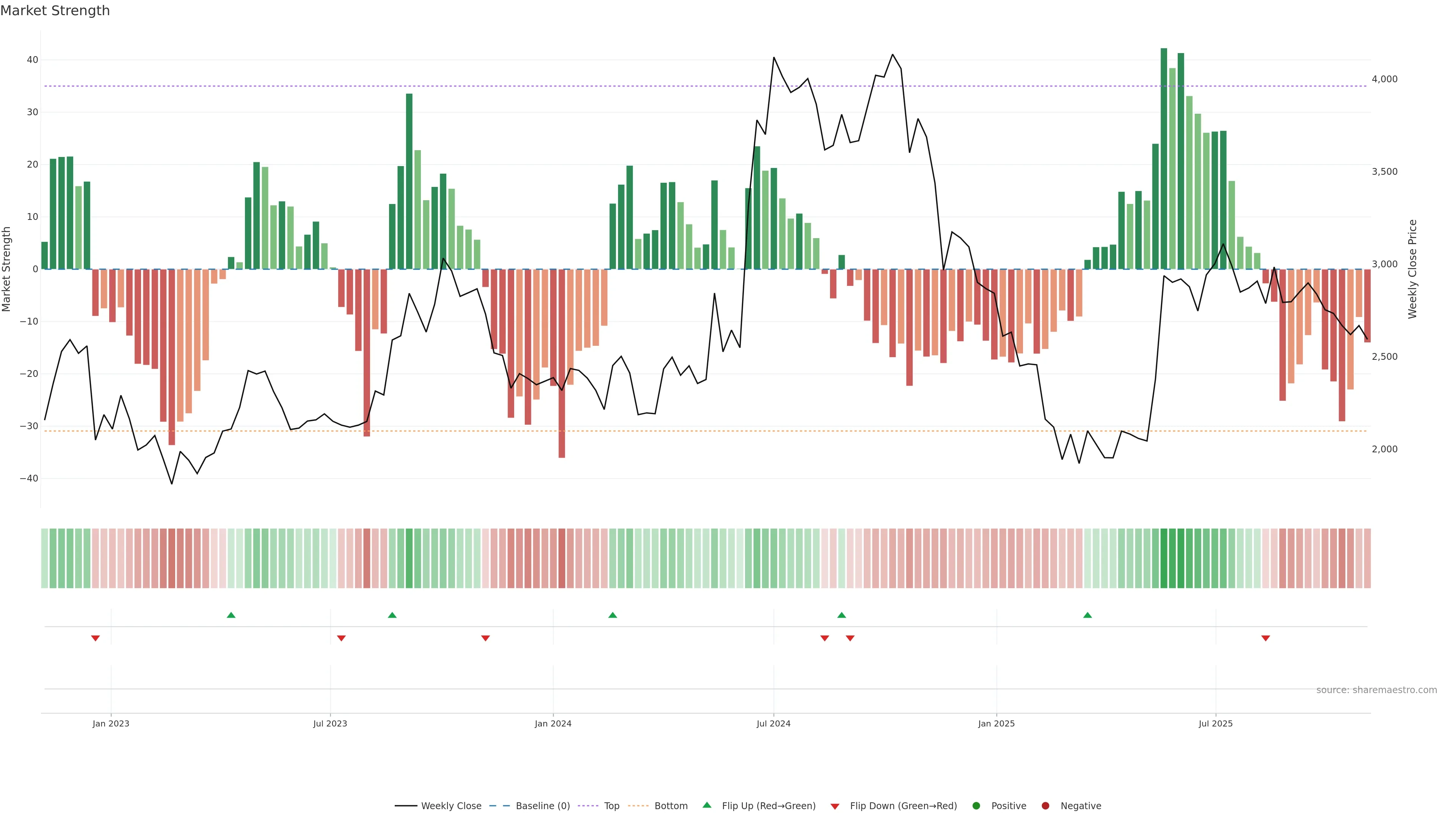
Task: Click the flip-up marker near January 2025
Action: [1087, 615]
